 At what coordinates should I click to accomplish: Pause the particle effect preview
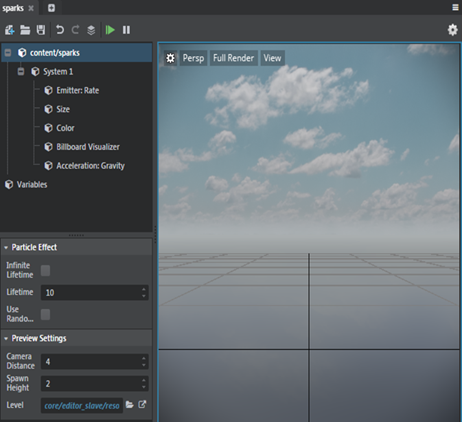pyautogui.click(x=126, y=30)
